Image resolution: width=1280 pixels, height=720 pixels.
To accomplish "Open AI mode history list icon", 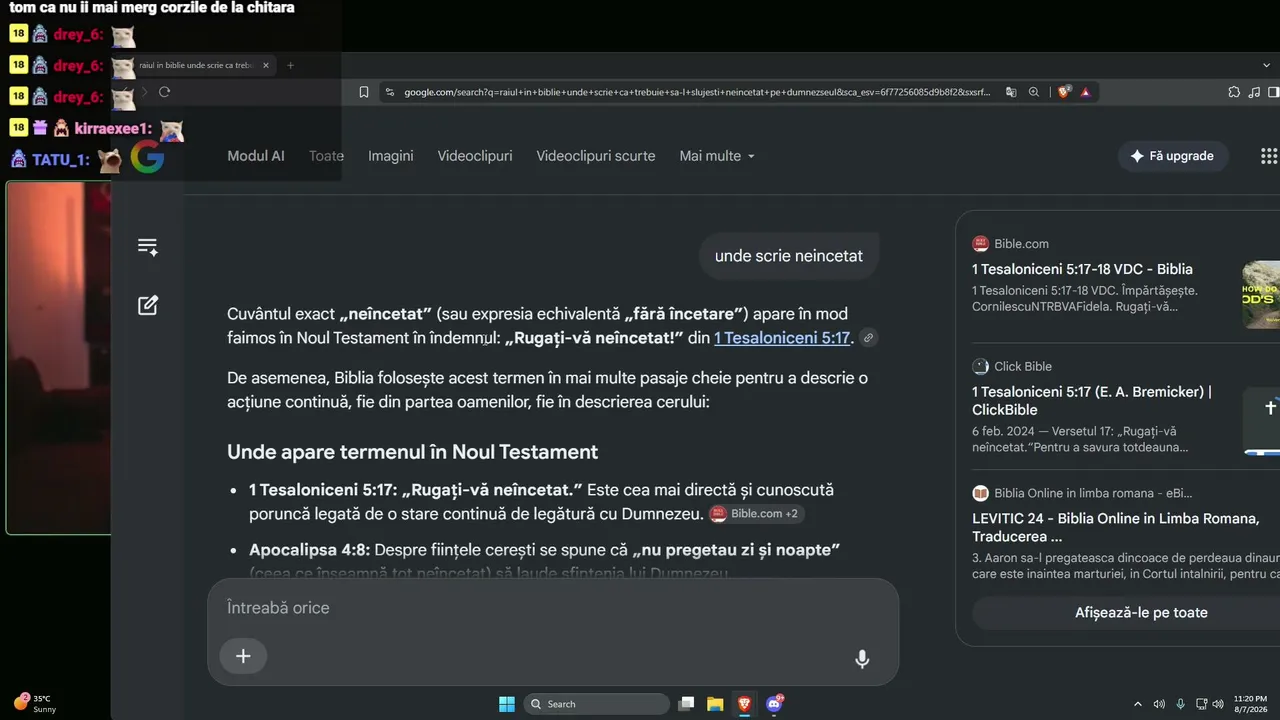I will [148, 247].
